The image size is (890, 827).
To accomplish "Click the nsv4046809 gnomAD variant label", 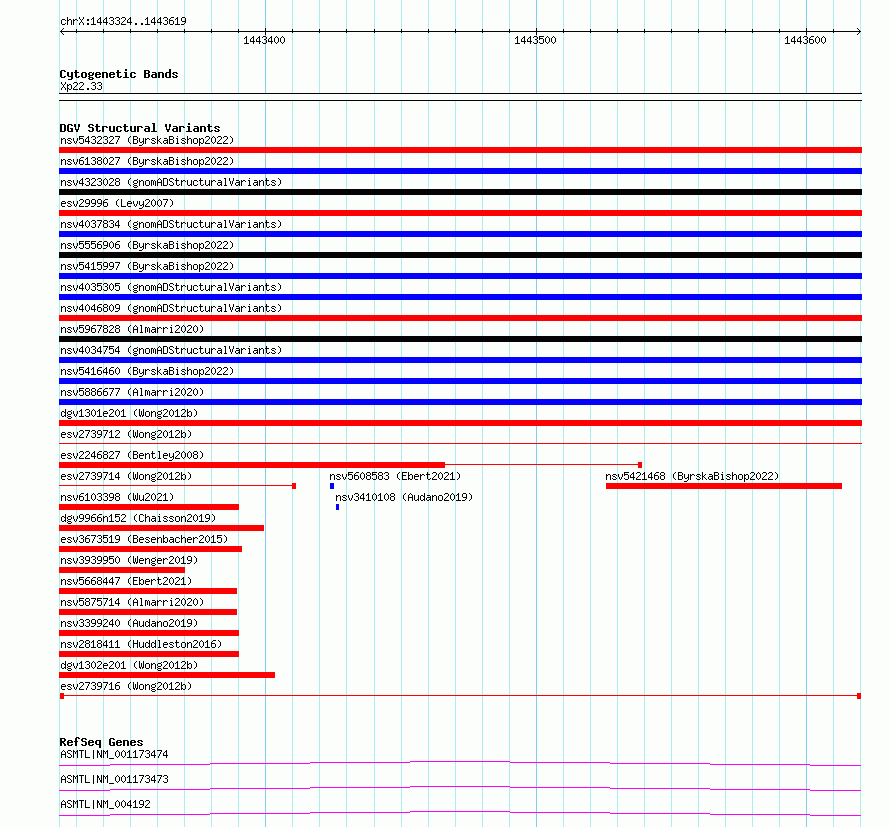I will tap(171, 308).
